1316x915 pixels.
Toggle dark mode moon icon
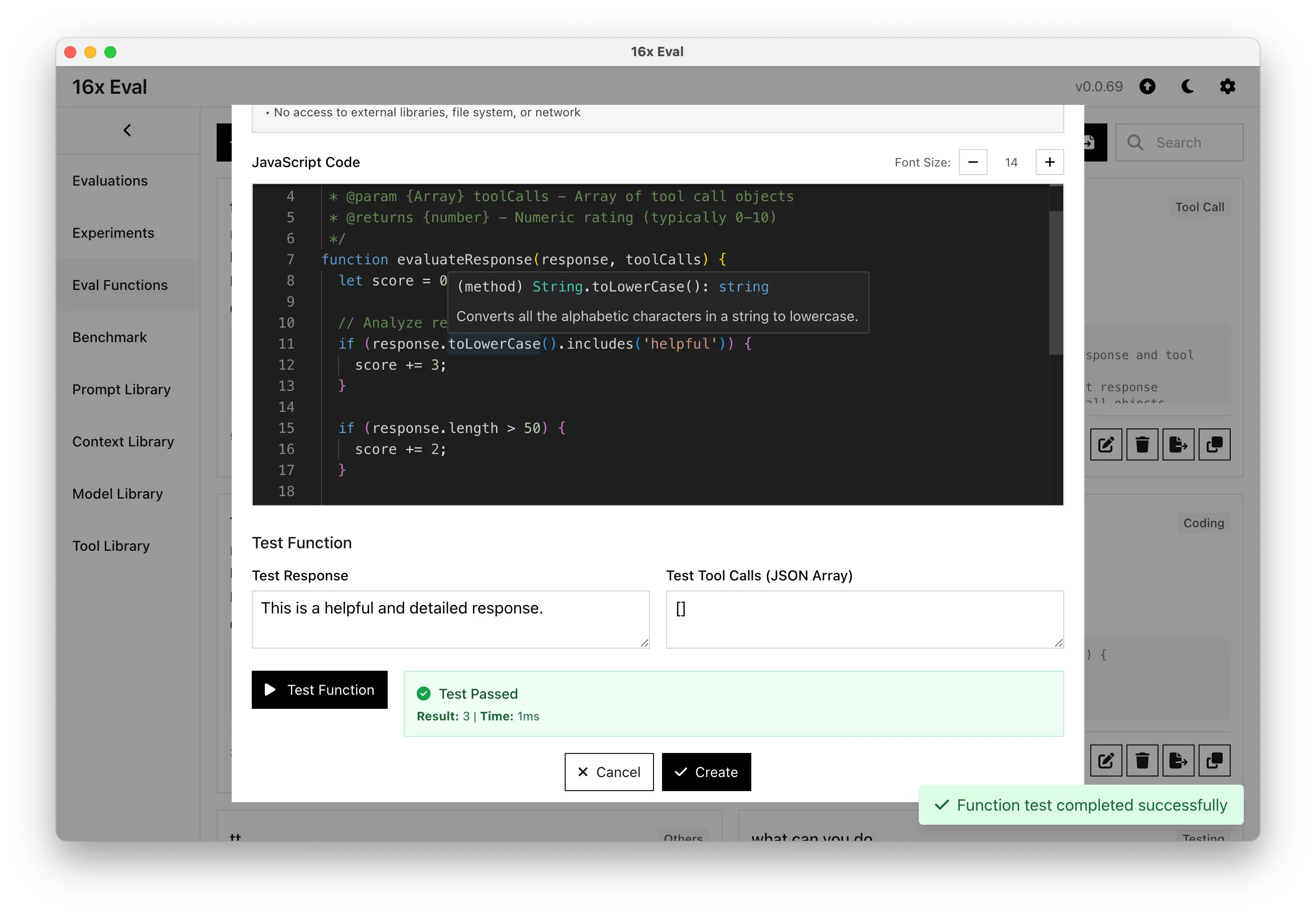(x=1188, y=87)
